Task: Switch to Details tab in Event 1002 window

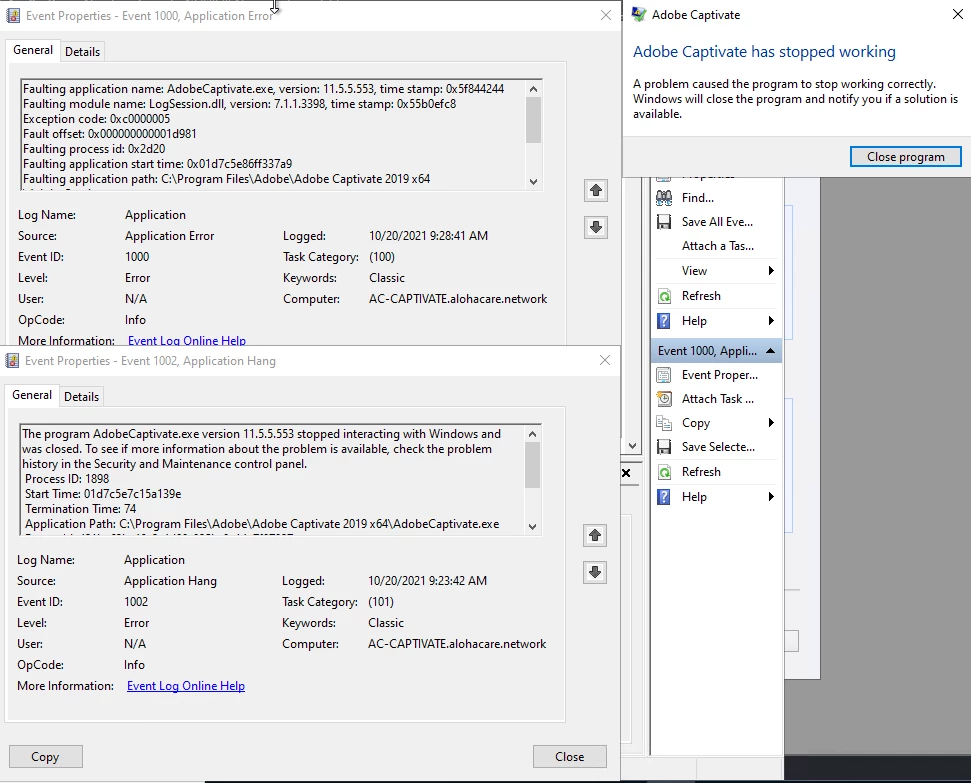Action: [81, 396]
